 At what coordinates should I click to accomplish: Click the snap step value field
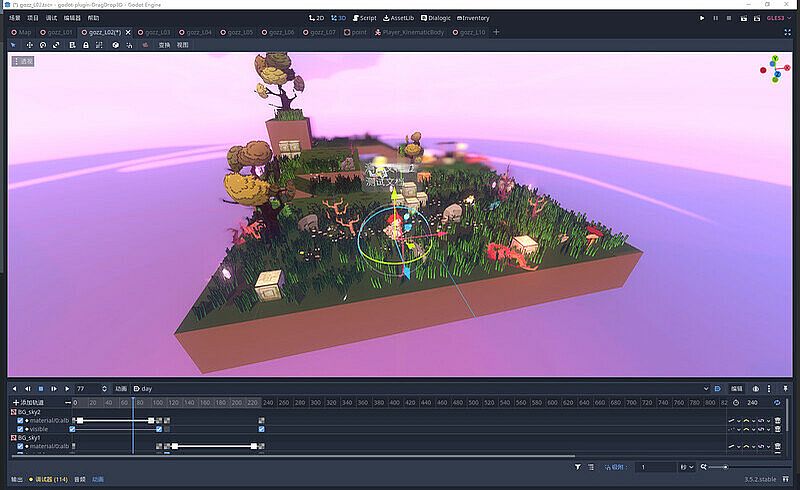[x=656, y=467]
